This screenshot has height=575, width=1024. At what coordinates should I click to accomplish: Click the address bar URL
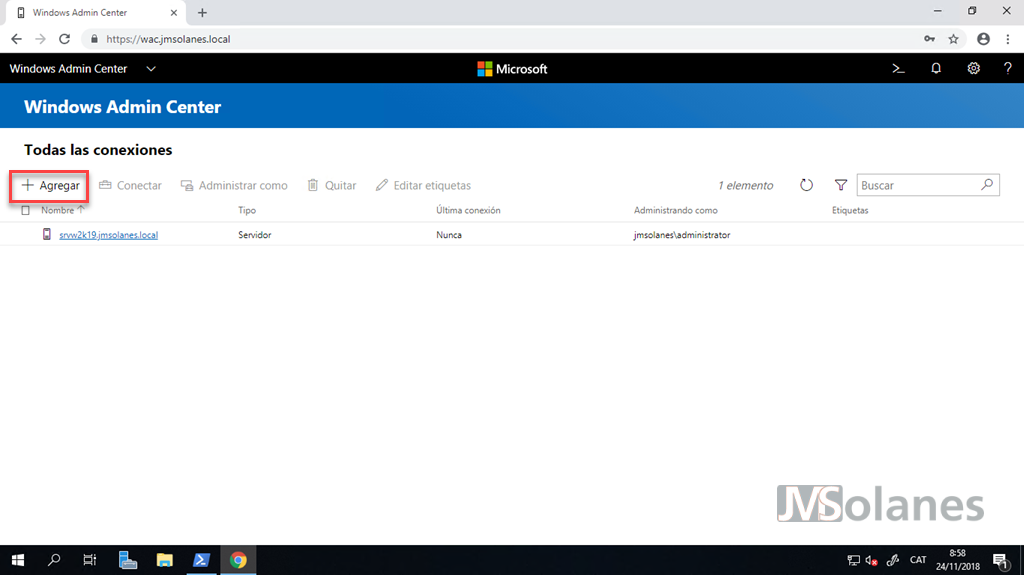168,39
